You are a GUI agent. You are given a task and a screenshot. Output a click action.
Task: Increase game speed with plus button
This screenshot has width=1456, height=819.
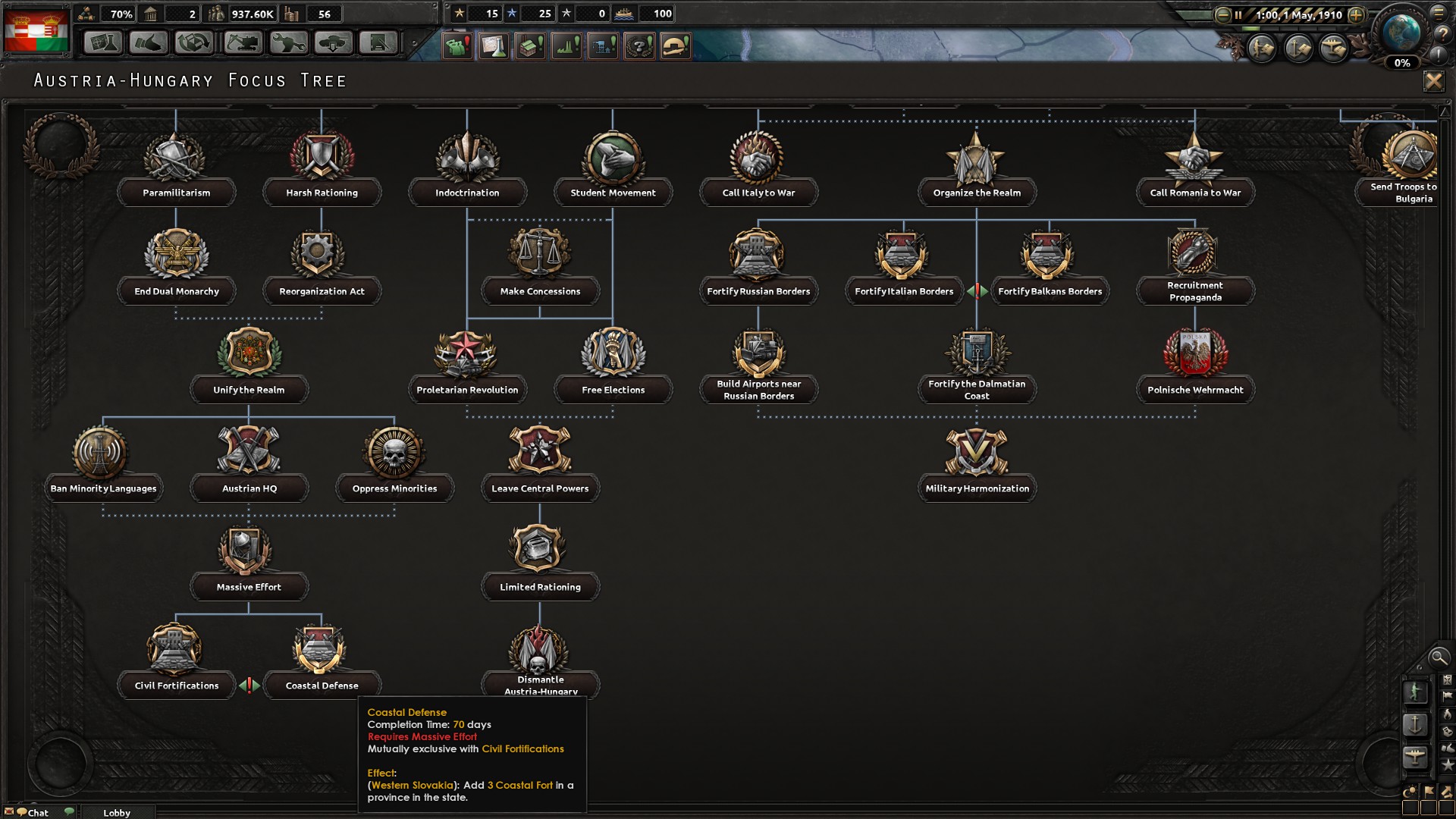[1357, 14]
